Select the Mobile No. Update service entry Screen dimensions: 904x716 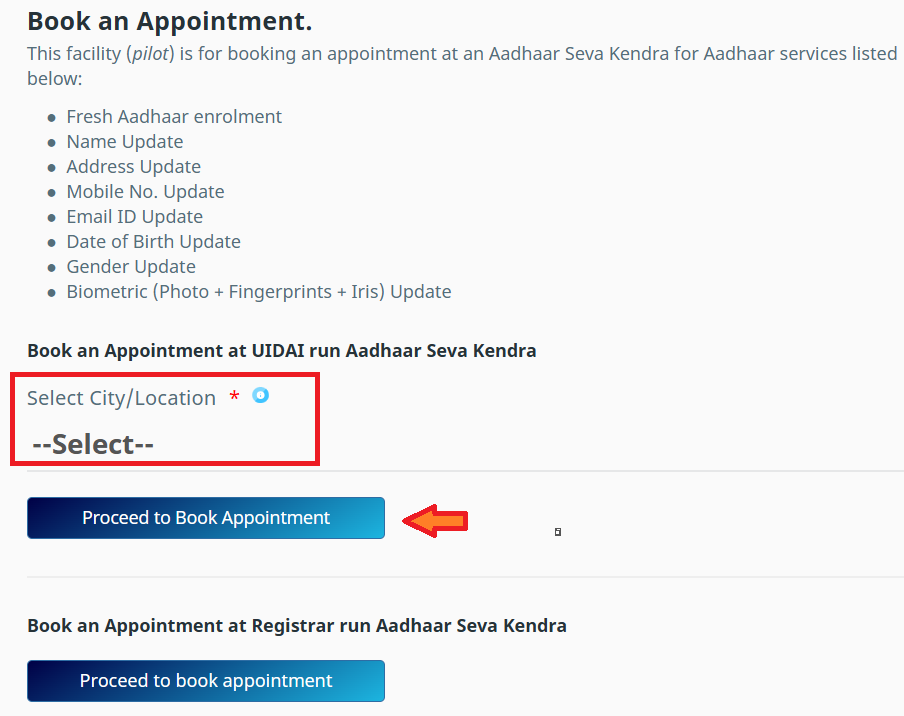pyautogui.click(x=145, y=192)
